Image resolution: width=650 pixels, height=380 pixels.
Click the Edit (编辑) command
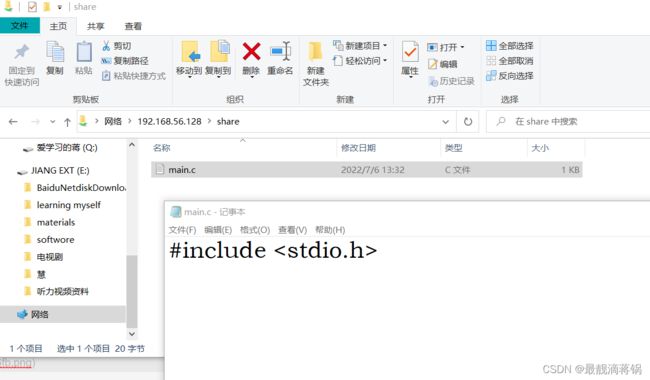443,64
